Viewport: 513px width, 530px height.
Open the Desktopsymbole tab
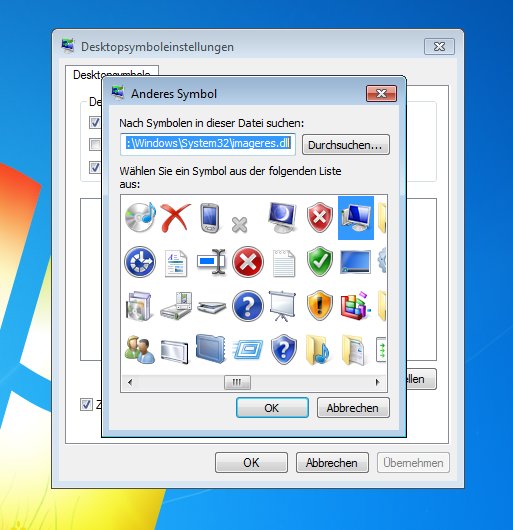click(112, 75)
